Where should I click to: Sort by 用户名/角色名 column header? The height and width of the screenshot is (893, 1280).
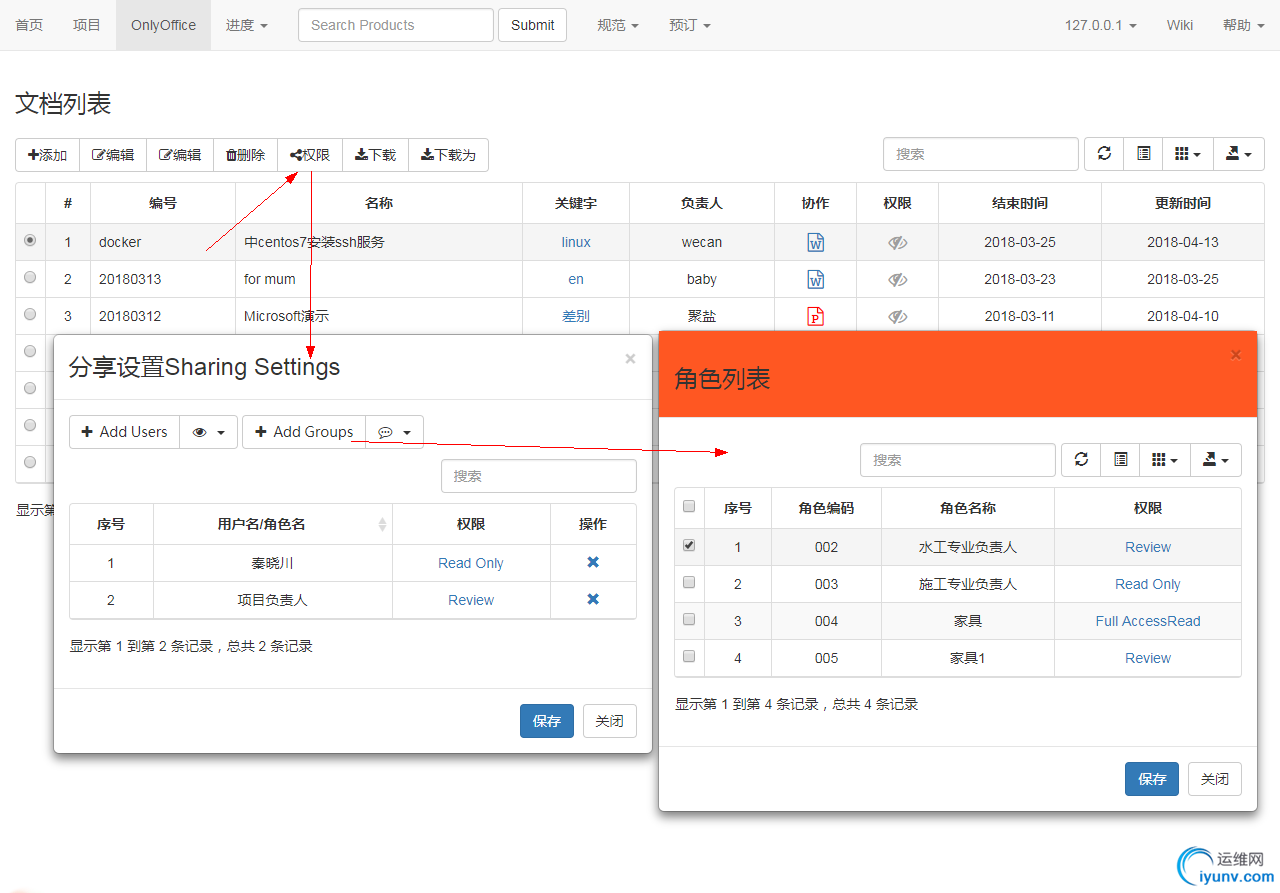pos(273,524)
